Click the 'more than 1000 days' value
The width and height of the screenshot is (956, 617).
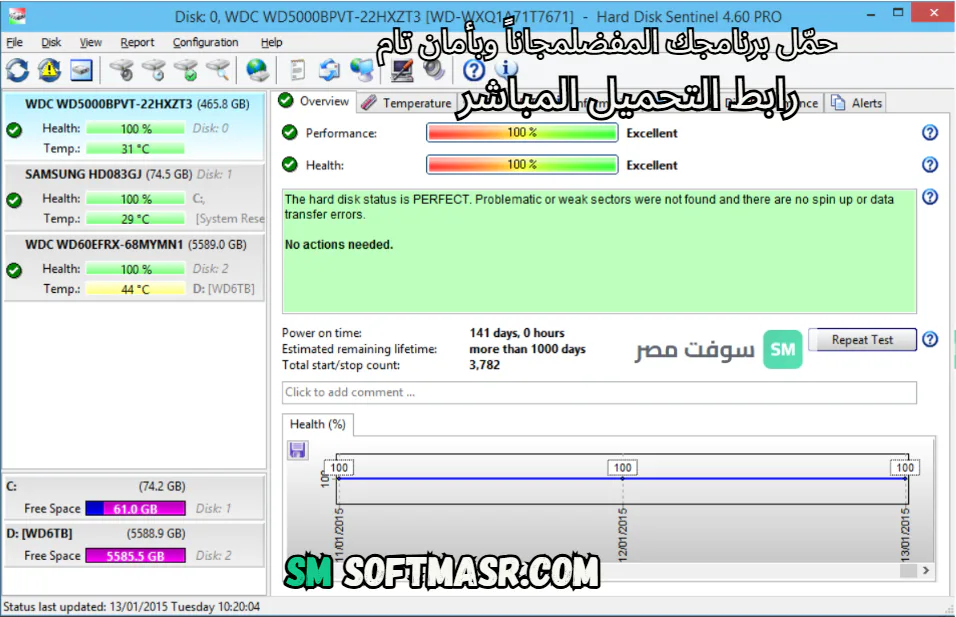[527, 349]
